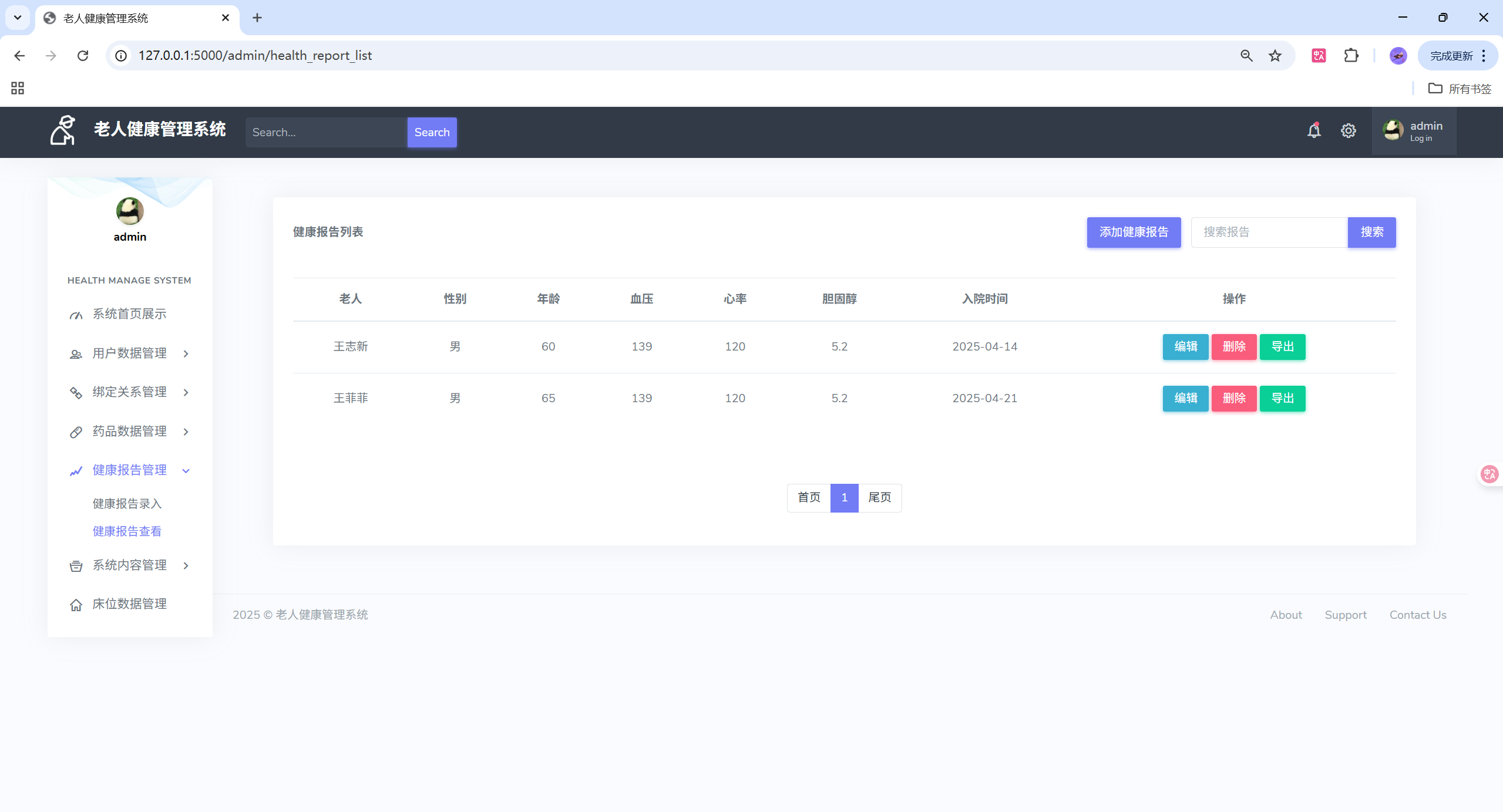Click the floating translate icon at right edge

[1489, 474]
